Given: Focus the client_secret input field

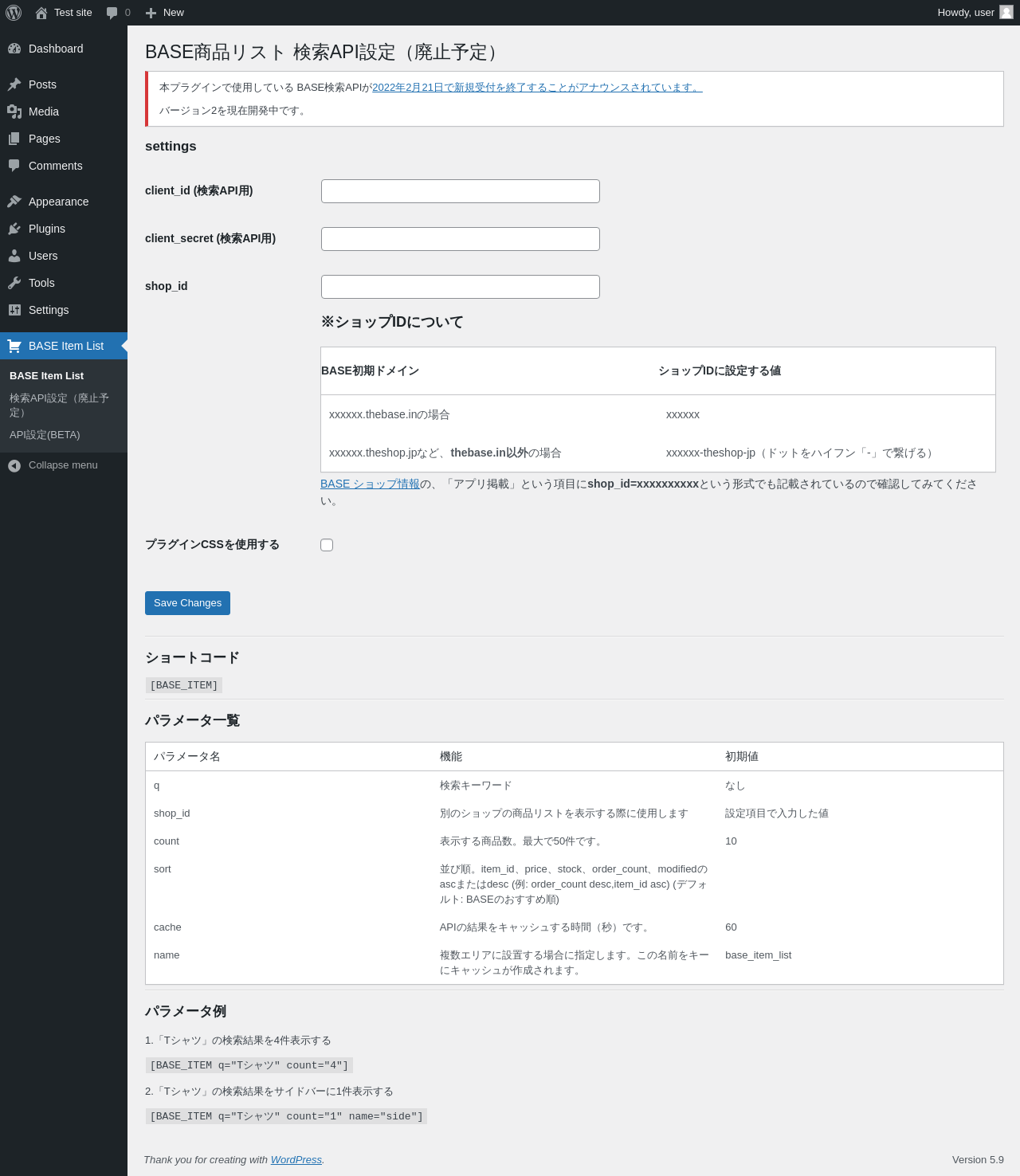Looking at the screenshot, I should point(461,239).
